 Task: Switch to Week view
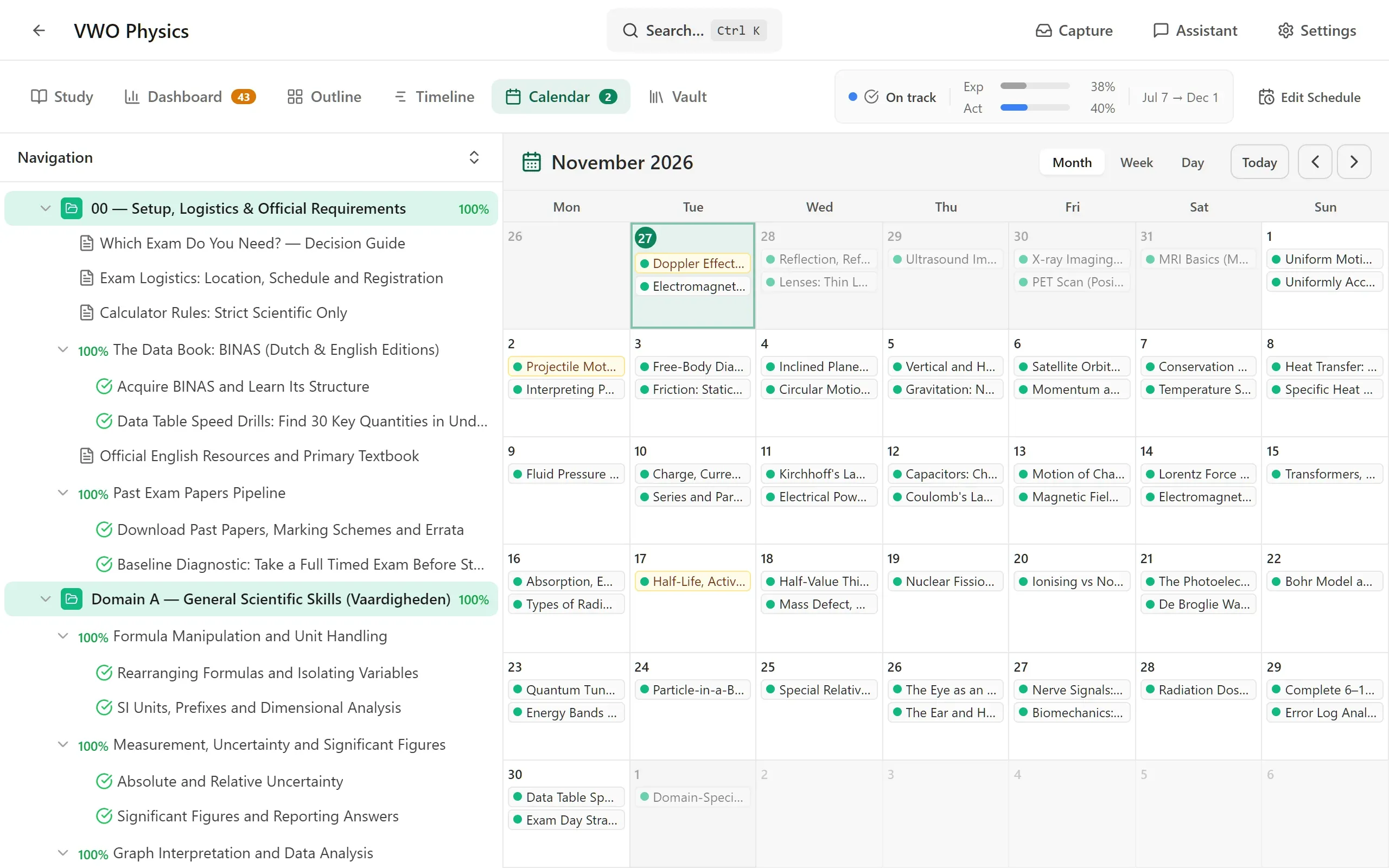(1137, 162)
